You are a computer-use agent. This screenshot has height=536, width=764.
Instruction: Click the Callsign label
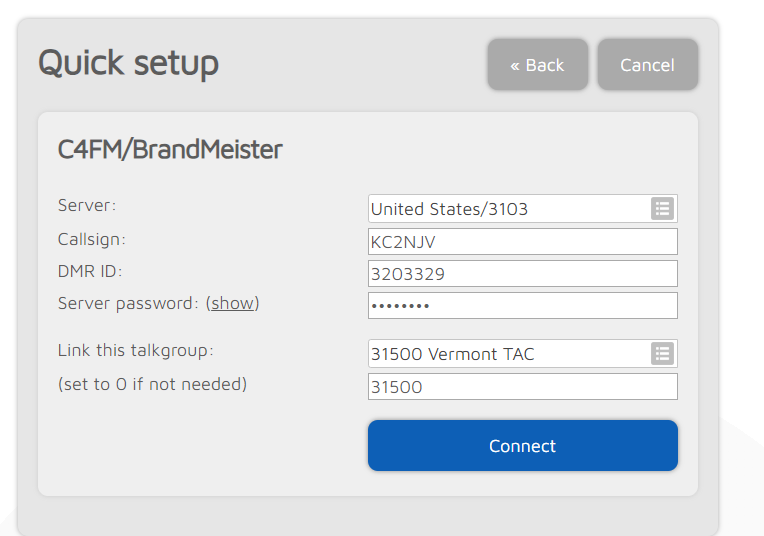[92, 239]
